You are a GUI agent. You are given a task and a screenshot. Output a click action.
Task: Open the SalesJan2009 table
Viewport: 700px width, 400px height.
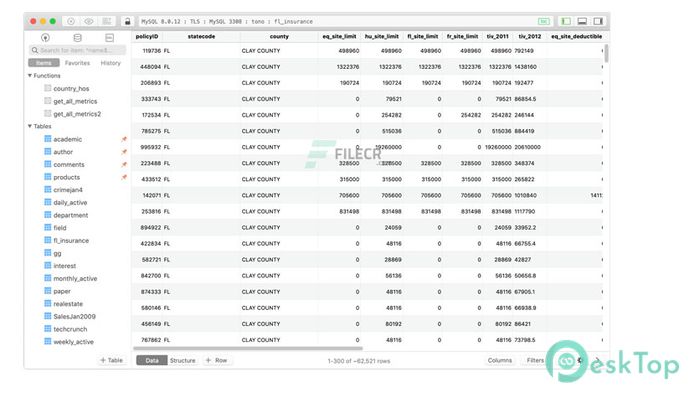click(x=75, y=317)
